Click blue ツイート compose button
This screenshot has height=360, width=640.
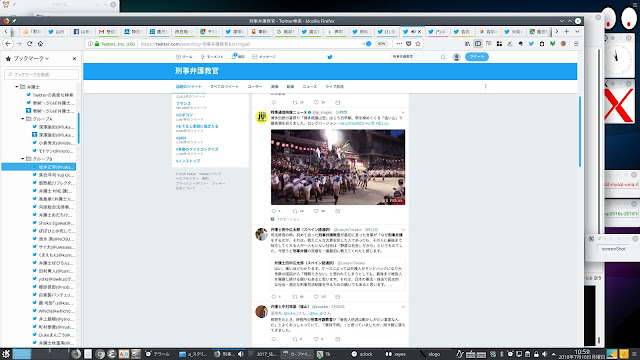[x=477, y=57]
